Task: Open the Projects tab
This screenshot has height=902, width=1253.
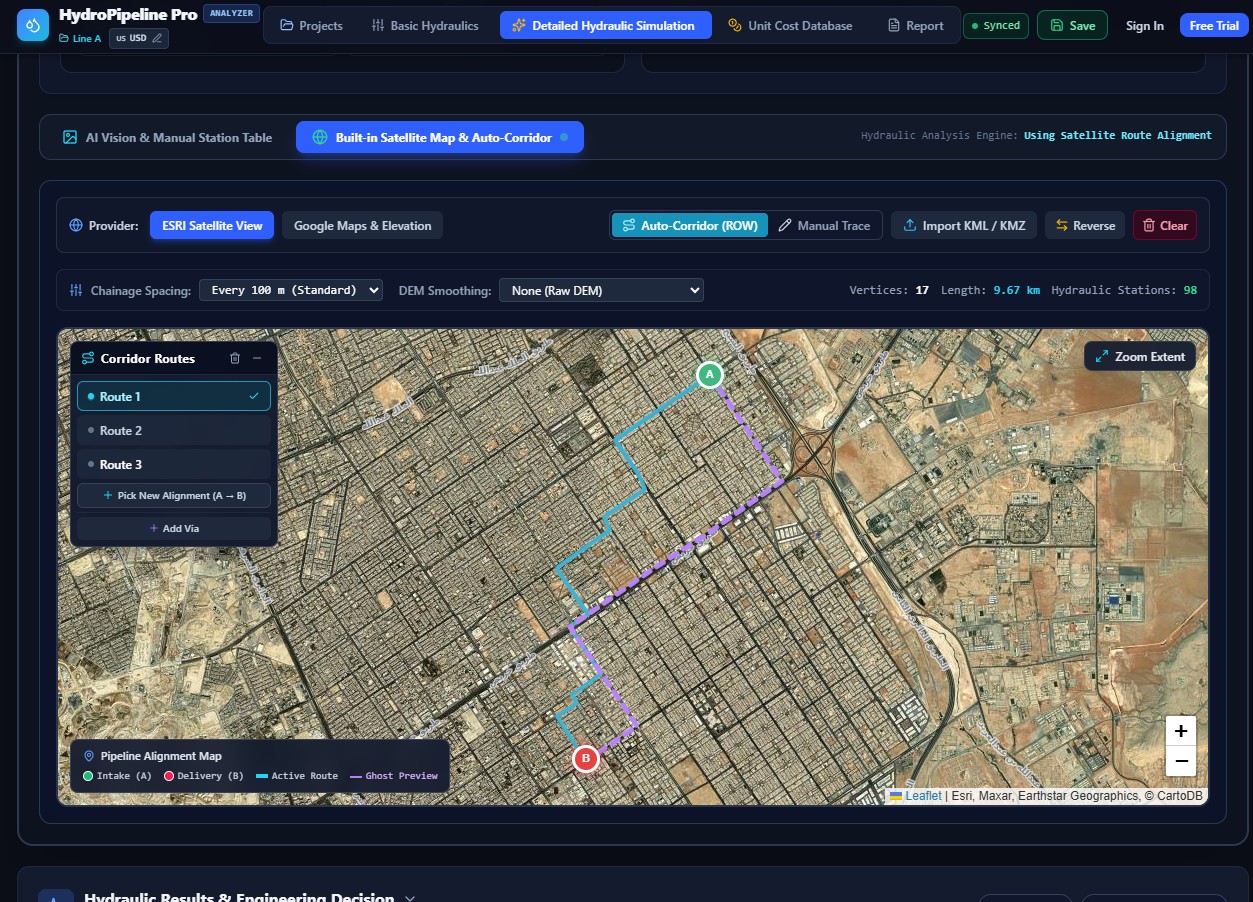Action: [x=311, y=26]
